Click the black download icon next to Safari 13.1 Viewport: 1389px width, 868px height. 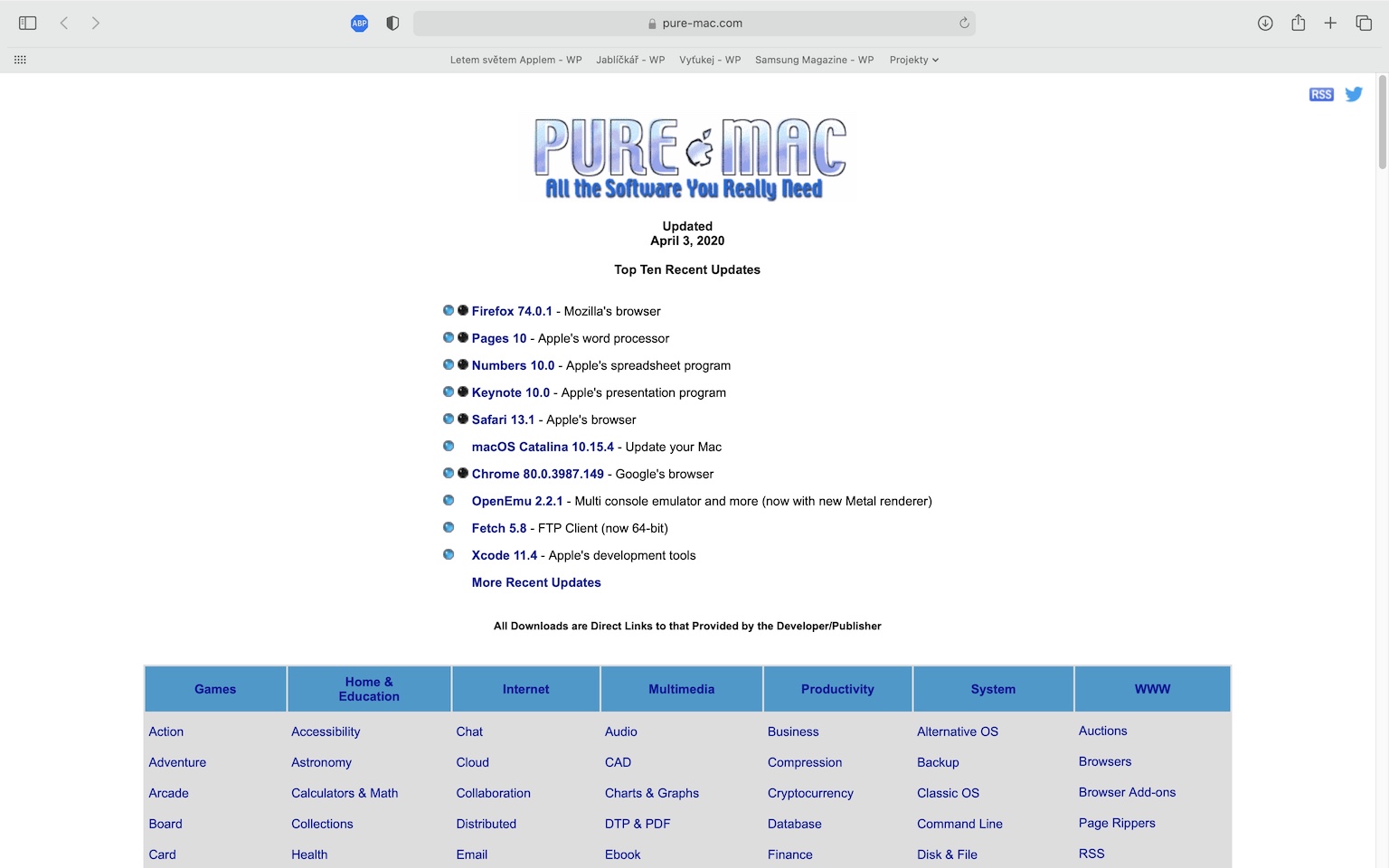(463, 419)
